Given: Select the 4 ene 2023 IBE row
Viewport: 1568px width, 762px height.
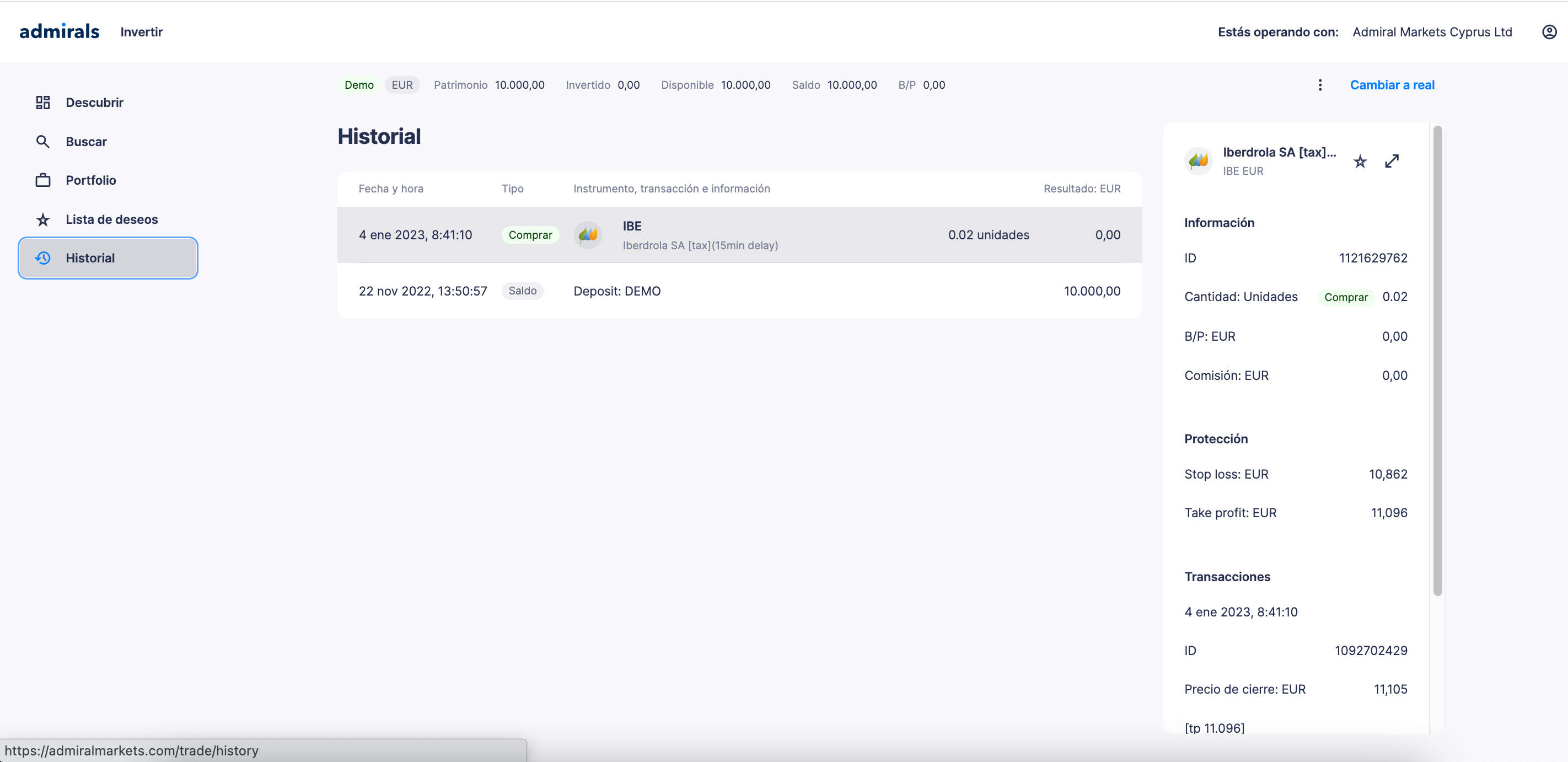Looking at the screenshot, I should click(739, 235).
